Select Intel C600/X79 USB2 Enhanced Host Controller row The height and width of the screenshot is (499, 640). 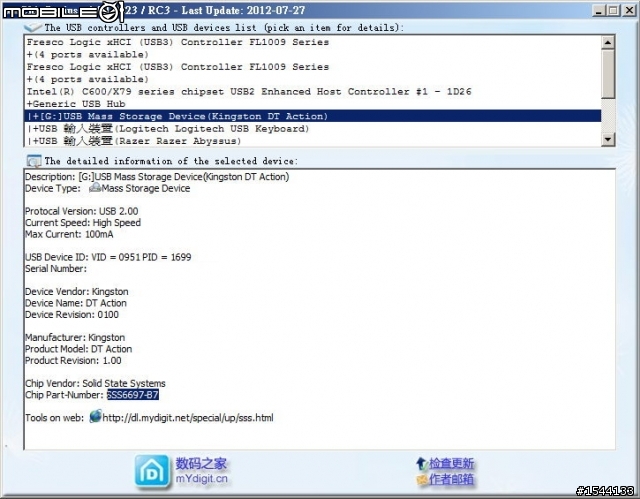(x=312, y=92)
